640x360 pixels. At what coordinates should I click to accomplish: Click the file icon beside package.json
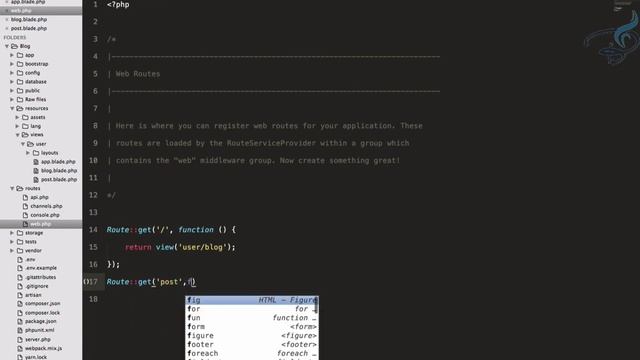pos(20,322)
